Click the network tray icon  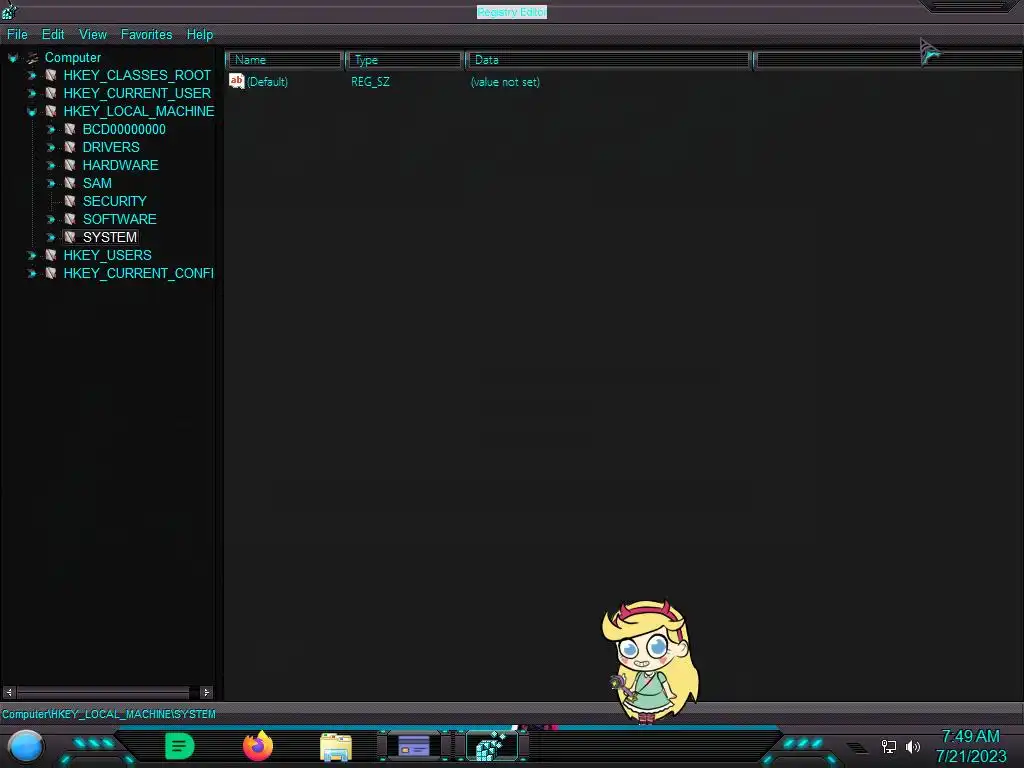pyautogui.click(x=889, y=746)
